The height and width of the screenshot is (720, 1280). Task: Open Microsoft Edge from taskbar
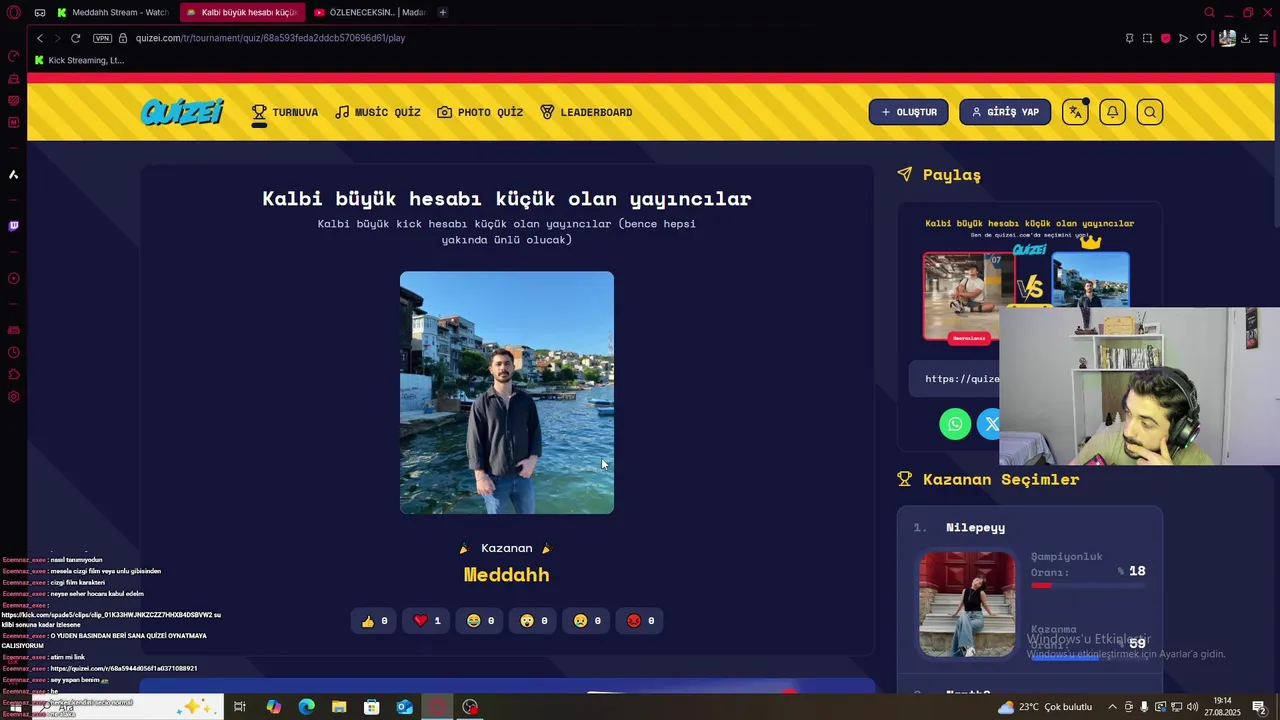[x=306, y=707]
